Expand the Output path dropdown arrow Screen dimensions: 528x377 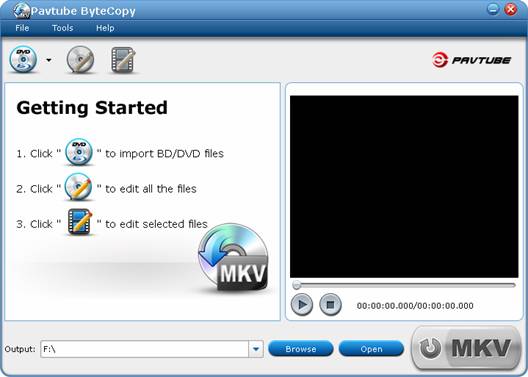click(256, 349)
